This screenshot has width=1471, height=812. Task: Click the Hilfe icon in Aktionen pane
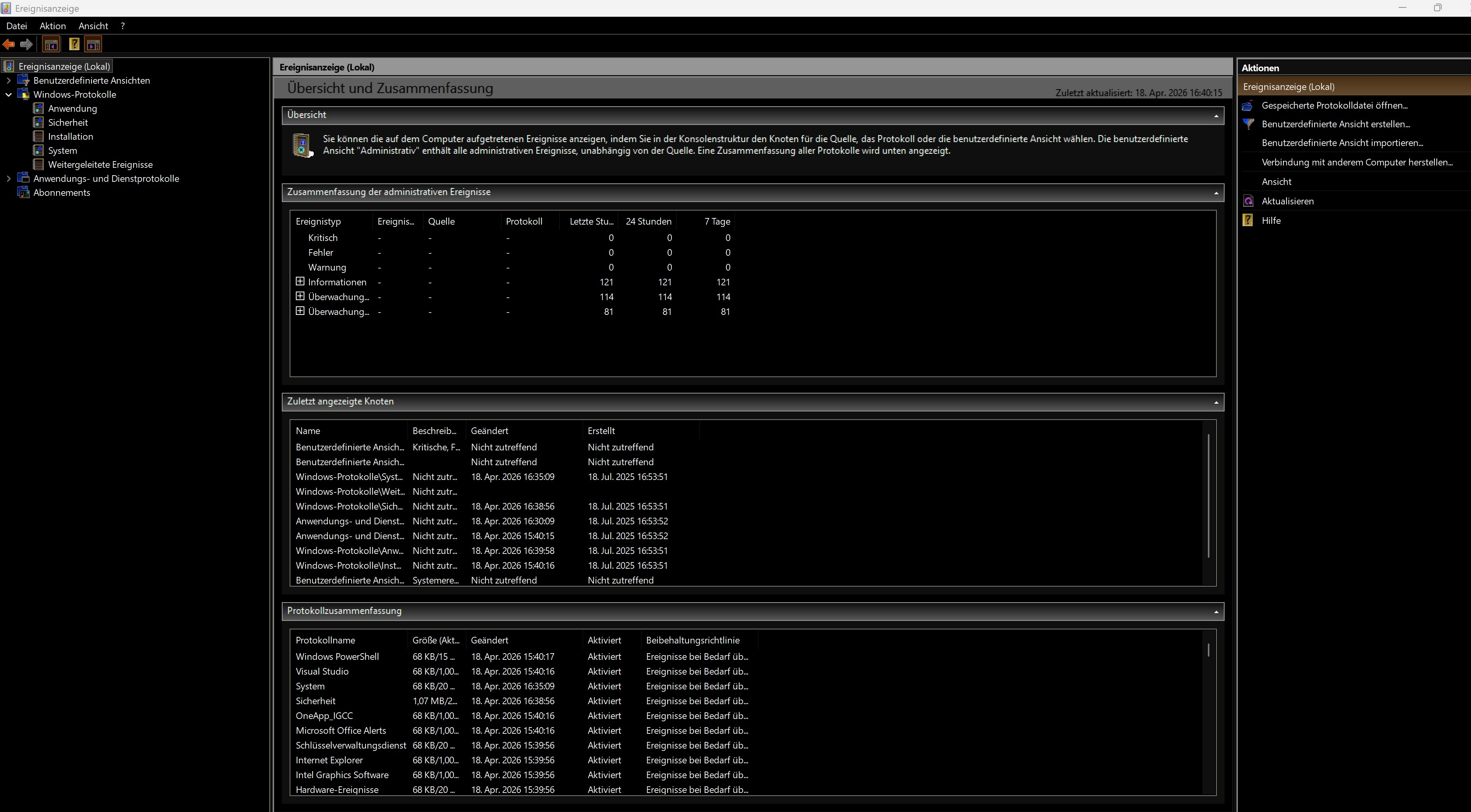(x=1248, y=220)
